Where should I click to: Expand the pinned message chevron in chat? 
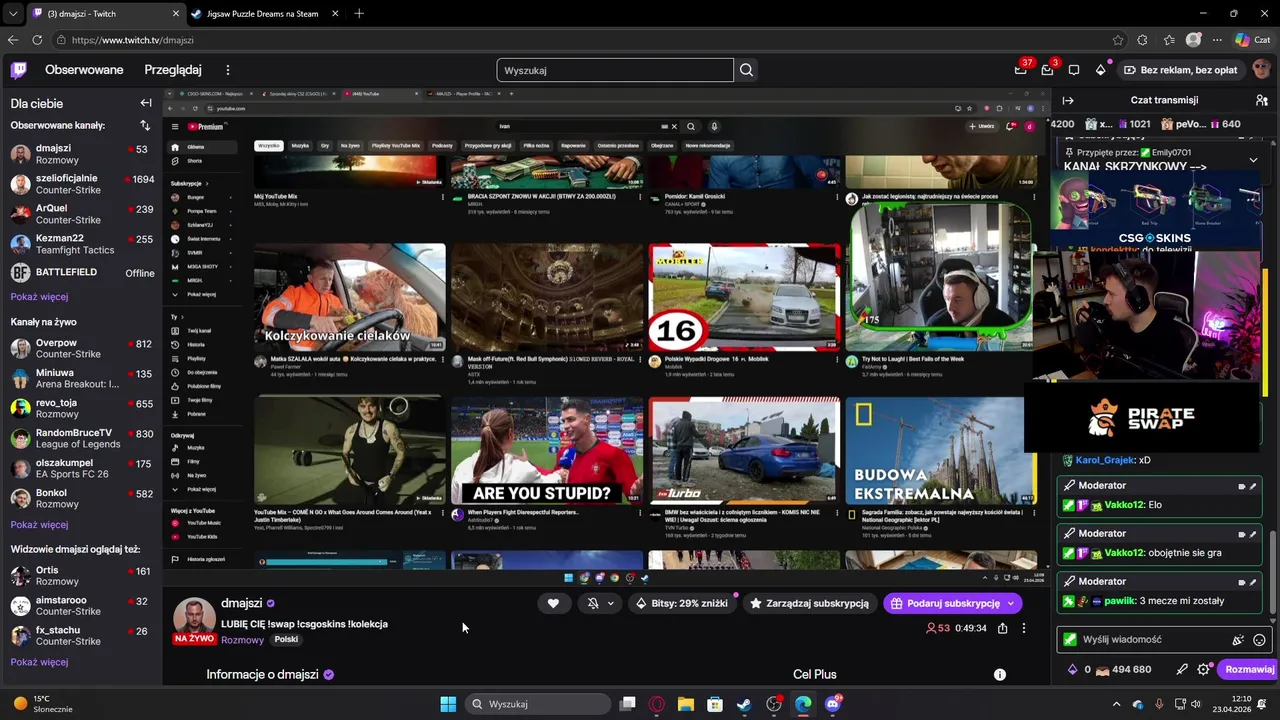[x=1253, y=160]
